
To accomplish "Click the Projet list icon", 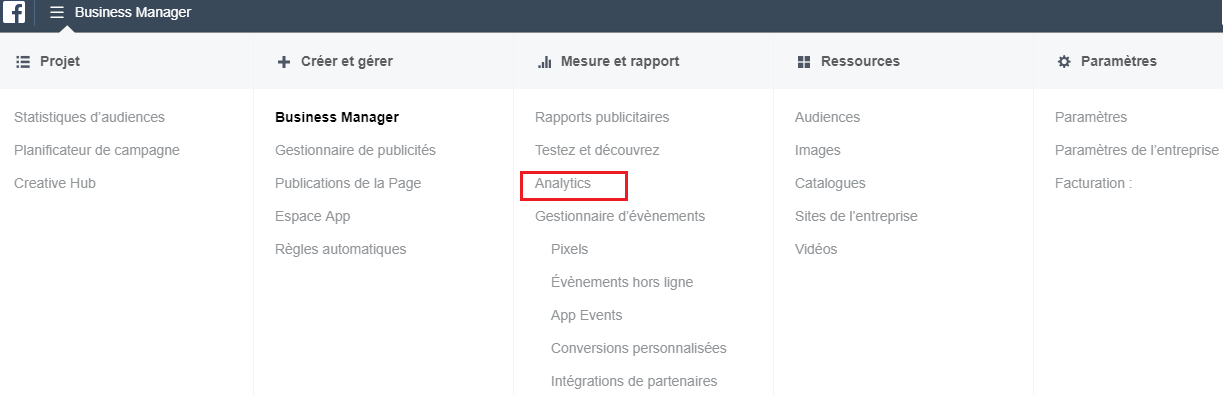I will tap(23, 62).
